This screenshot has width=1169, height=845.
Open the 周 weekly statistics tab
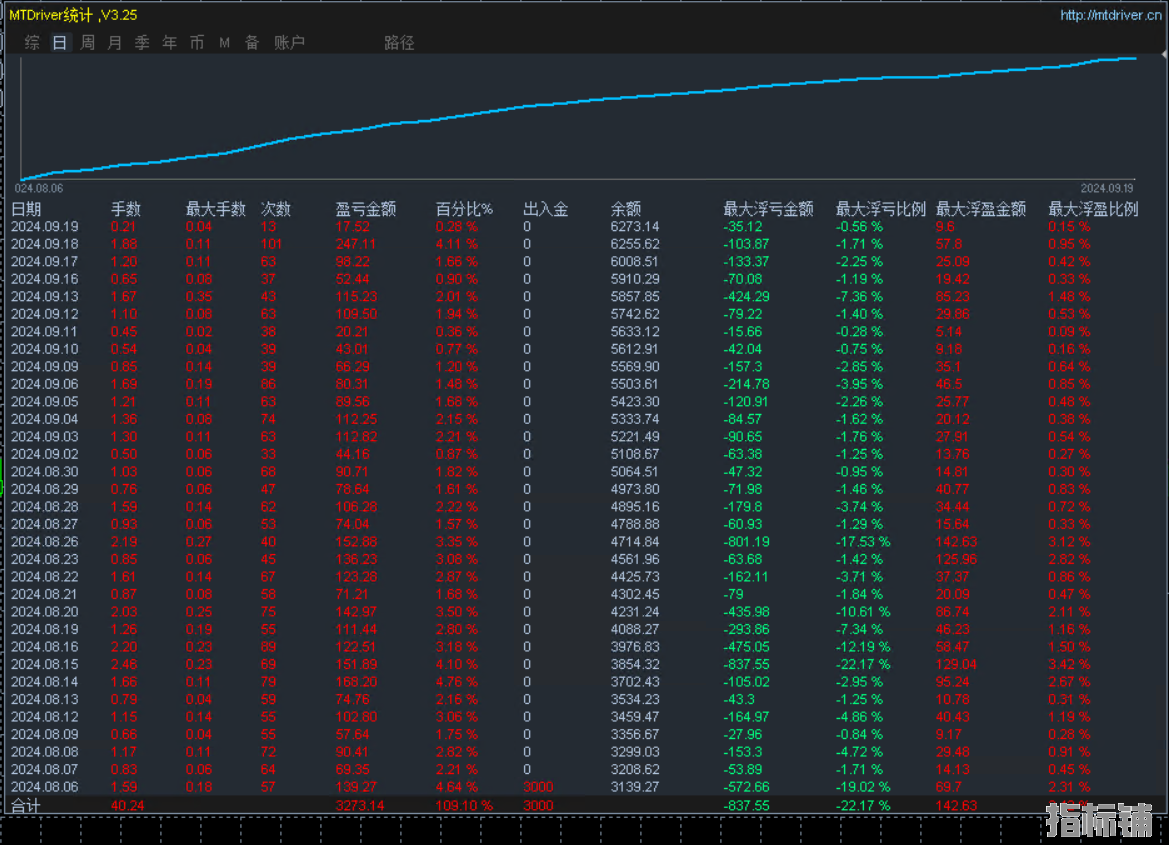tap(88, 43)
